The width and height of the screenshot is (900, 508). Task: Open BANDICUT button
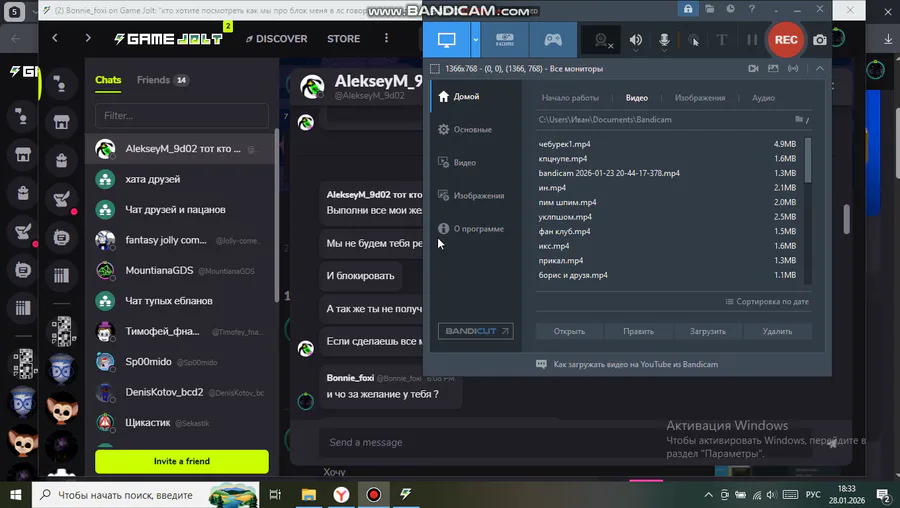tap(475, 331)
